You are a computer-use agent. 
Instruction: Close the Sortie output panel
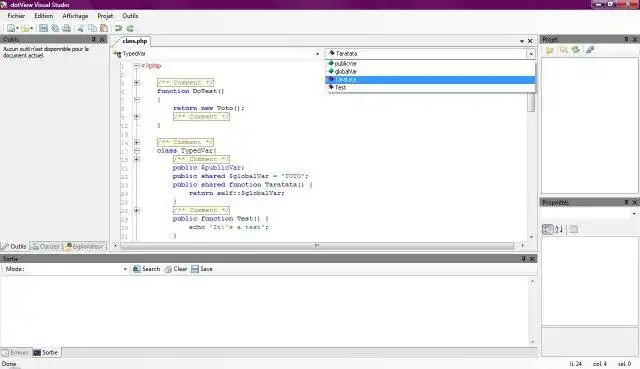point(532,259)
